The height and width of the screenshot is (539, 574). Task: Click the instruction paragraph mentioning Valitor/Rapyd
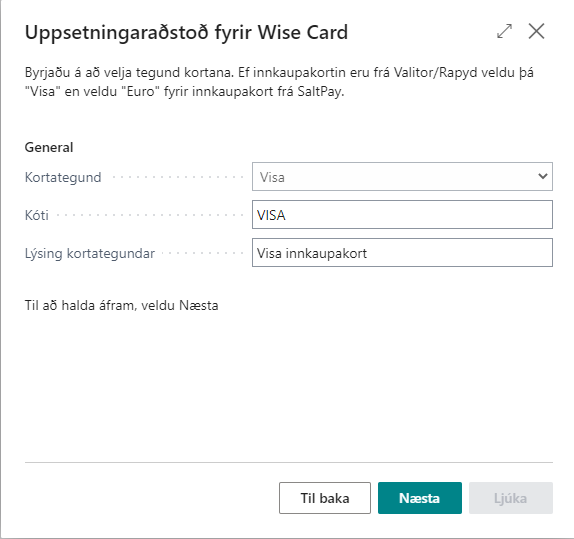[279, 82]
